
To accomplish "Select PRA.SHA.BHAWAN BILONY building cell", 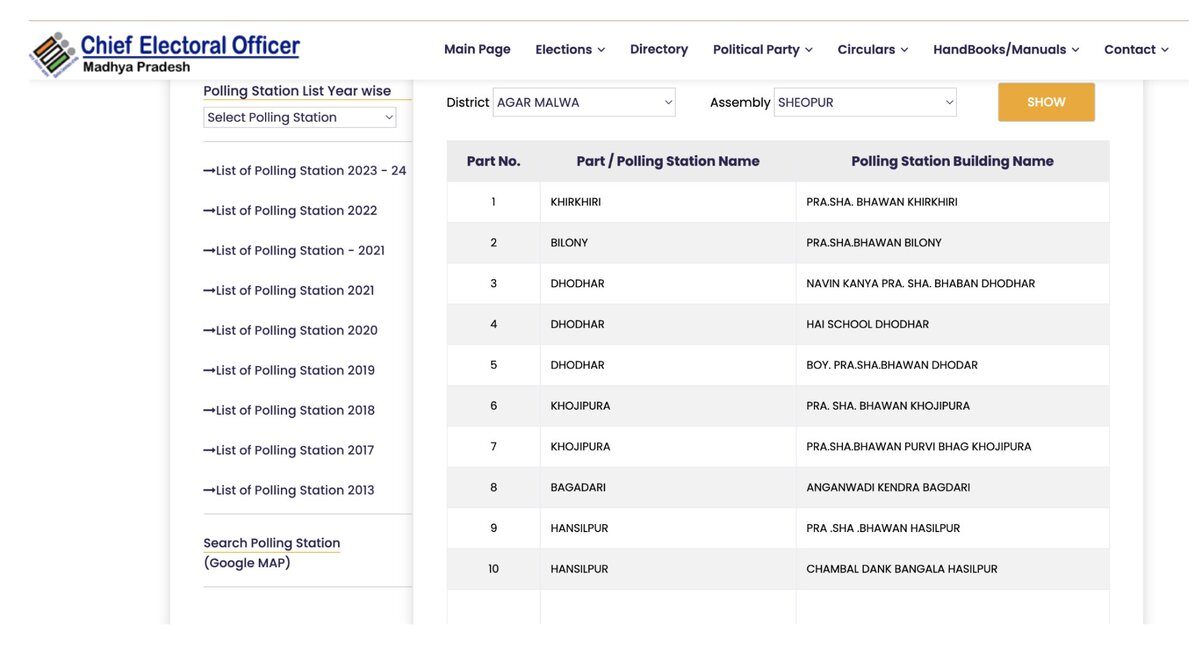I will point(953,243).
